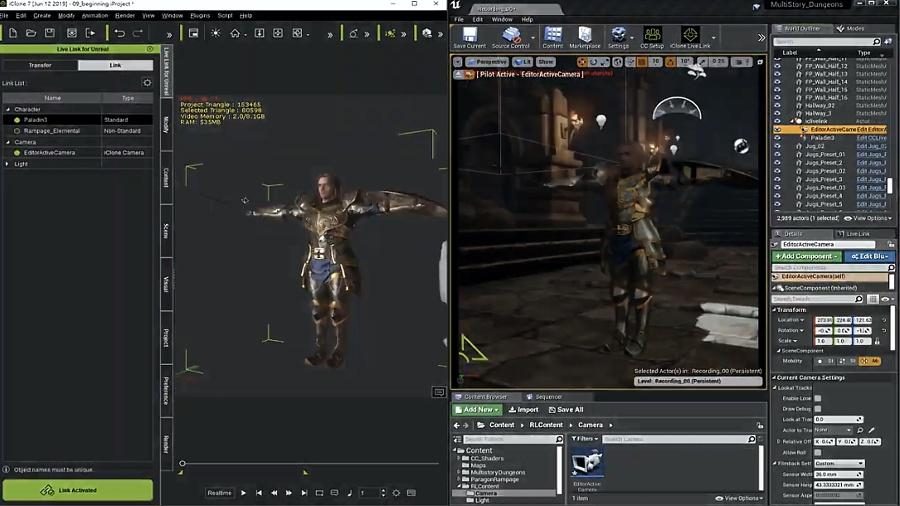Click Unreal Source Control icon
Viewport: 900px width, 506px height.
(510, 37)
